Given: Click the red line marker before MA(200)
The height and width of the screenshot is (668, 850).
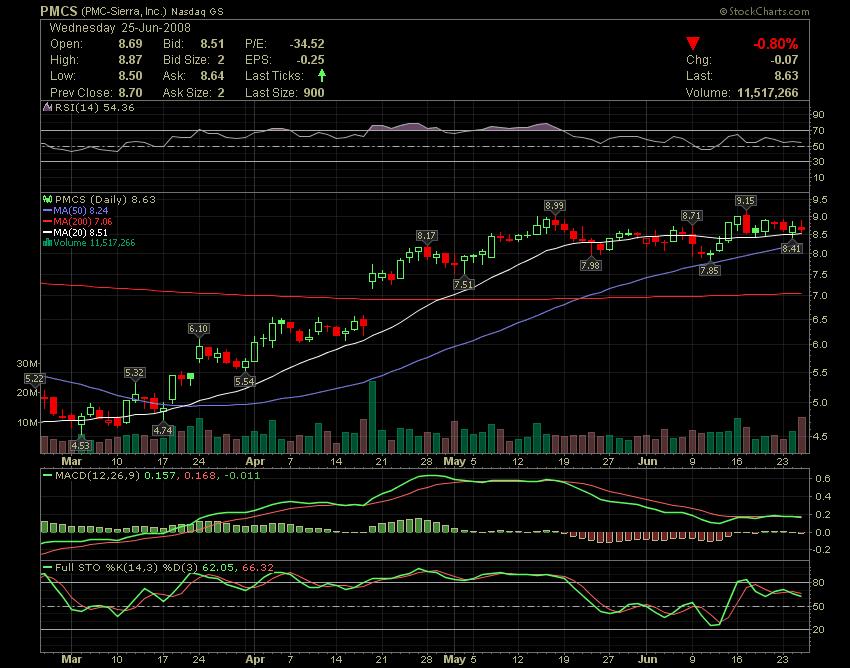Looking at the screenshot, I should pos(47,221).
